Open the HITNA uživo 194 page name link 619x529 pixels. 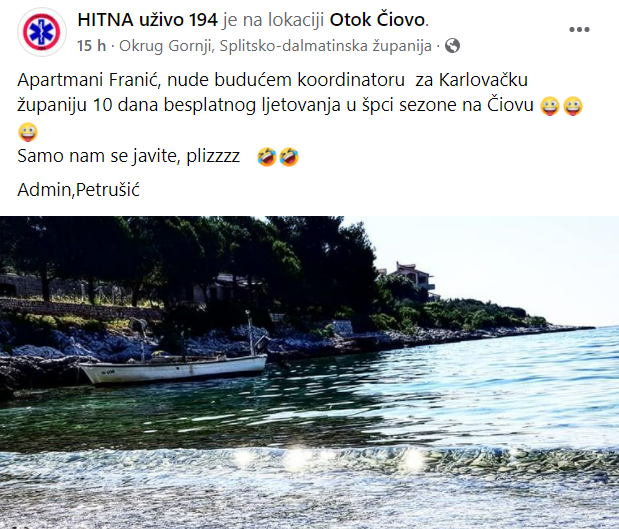click(147, 20)
